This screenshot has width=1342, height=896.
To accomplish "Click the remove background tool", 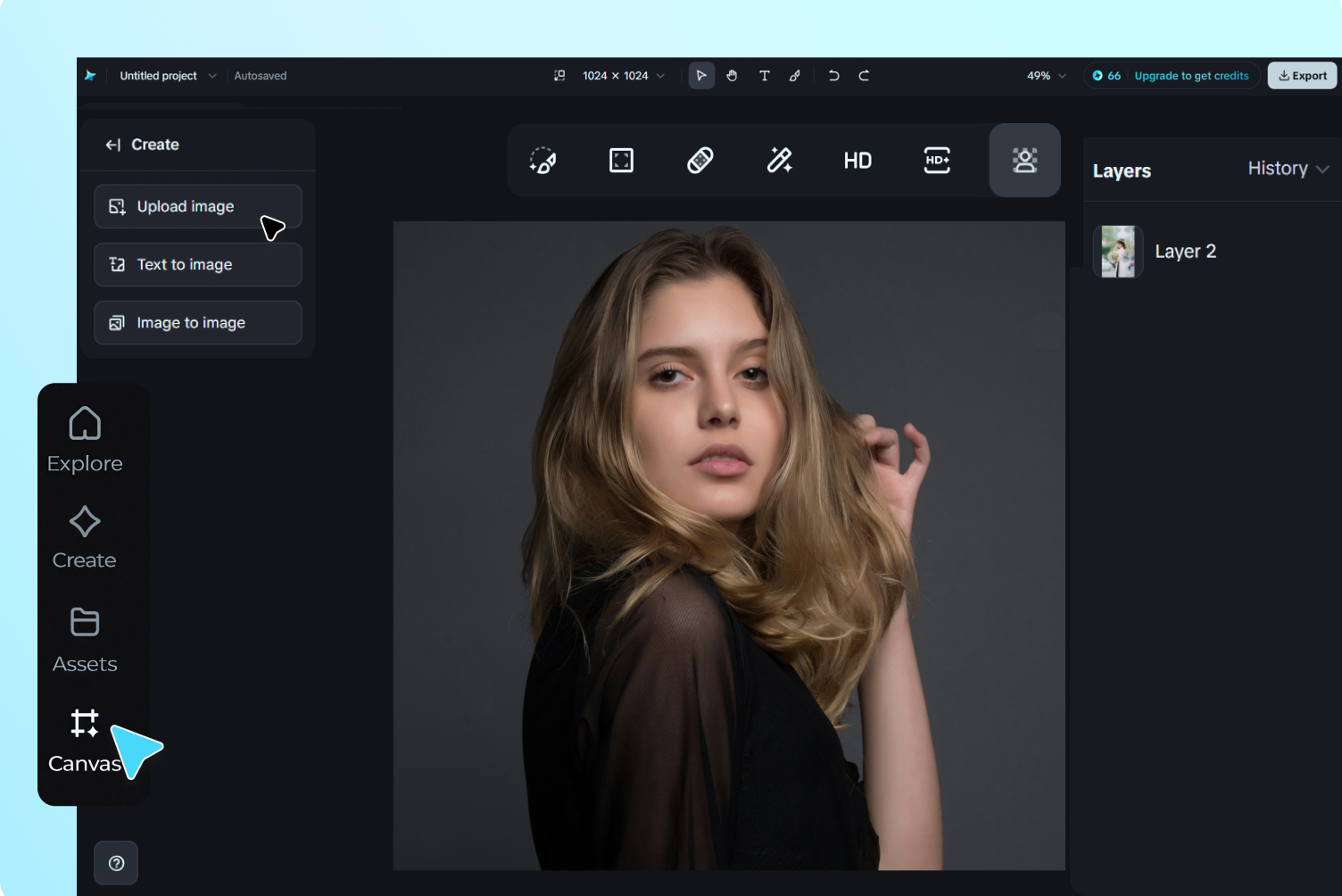I will (1024, 161).
